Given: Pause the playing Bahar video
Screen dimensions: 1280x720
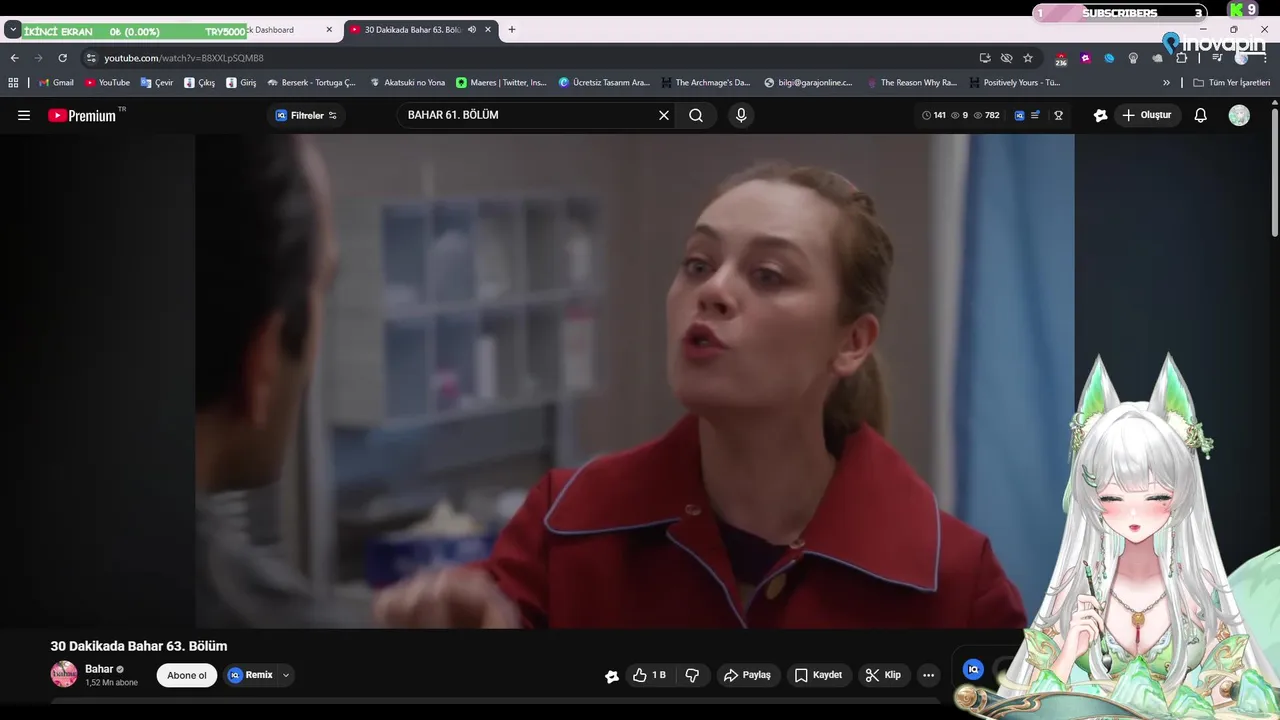Looking at the screenshot, I should coord(635,380).
